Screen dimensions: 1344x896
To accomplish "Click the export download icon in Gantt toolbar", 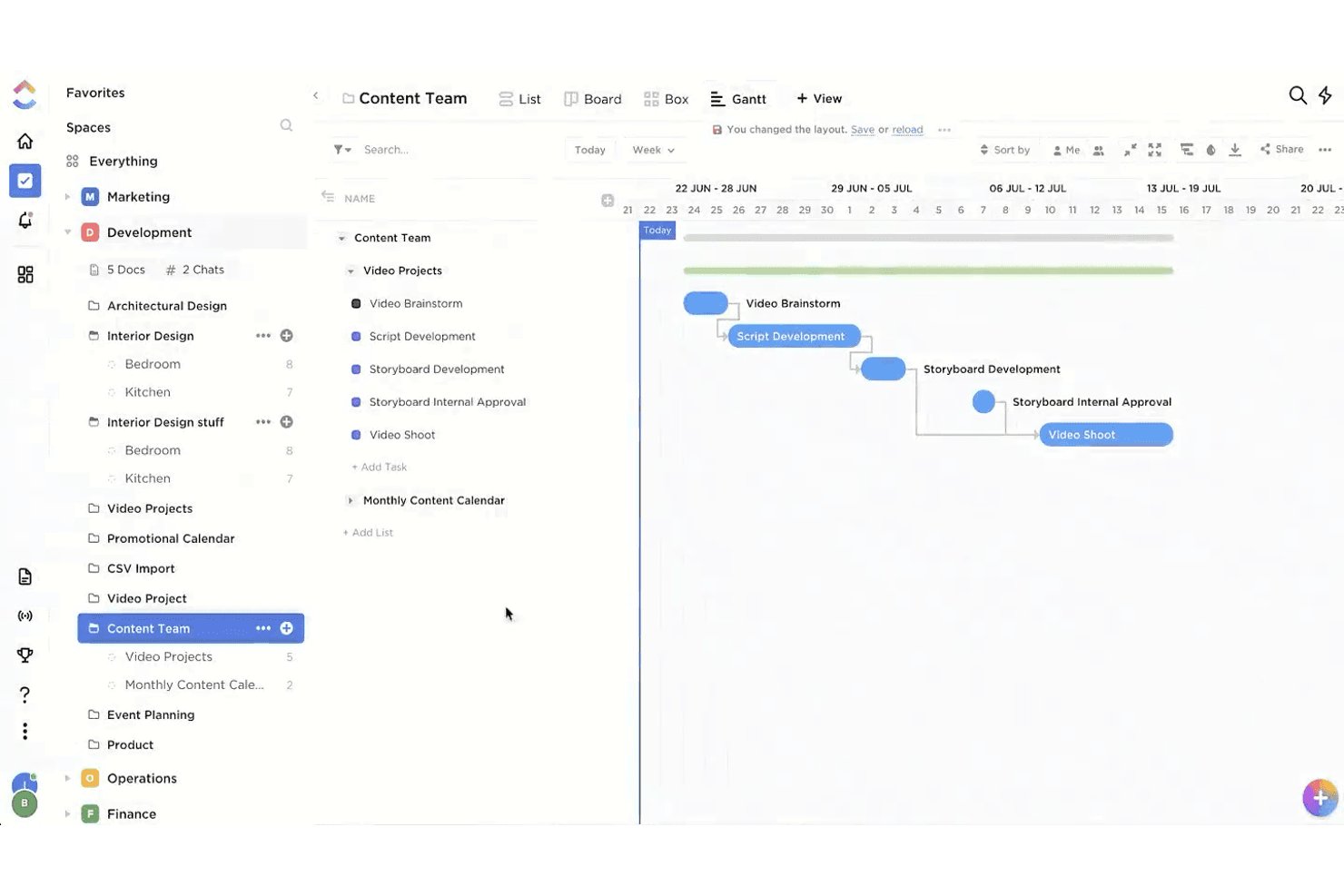I will click(x=1235, y=150).
